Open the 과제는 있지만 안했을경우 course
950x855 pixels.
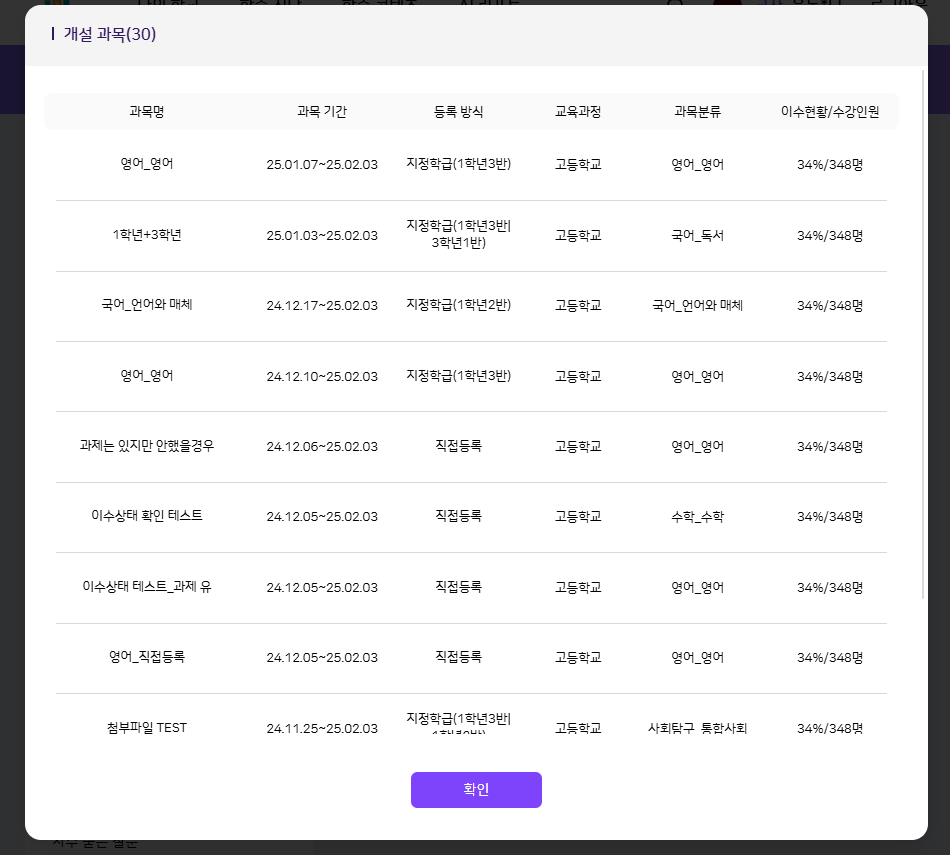coord(146,446)
